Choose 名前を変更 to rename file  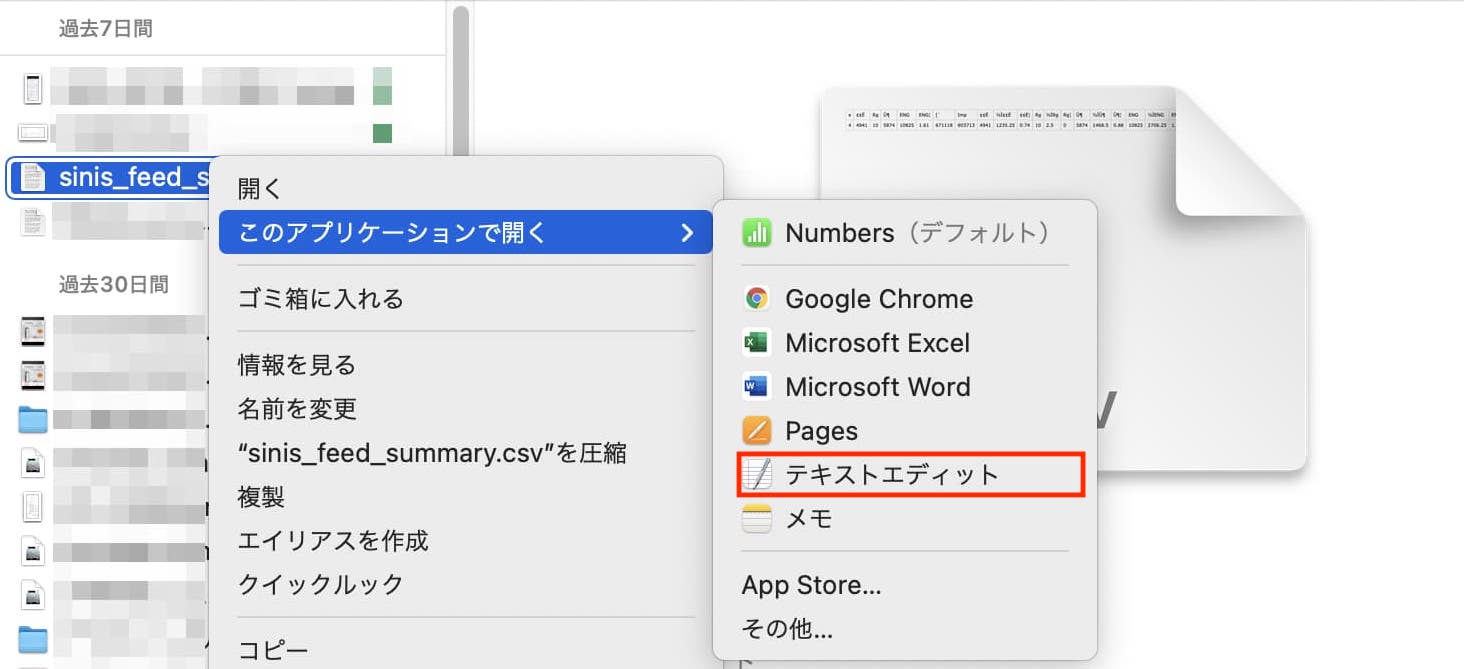tap(296, 409)
